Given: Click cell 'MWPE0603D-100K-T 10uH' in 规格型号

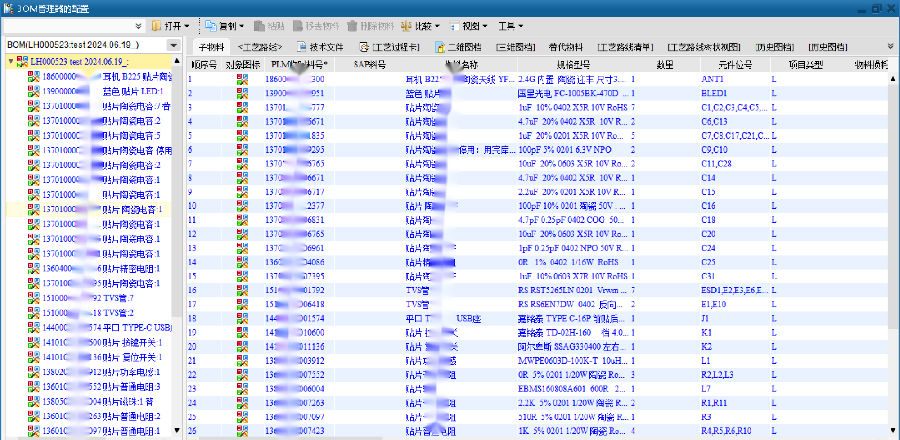Looking at the screenshot, I should tap(572, 360).
